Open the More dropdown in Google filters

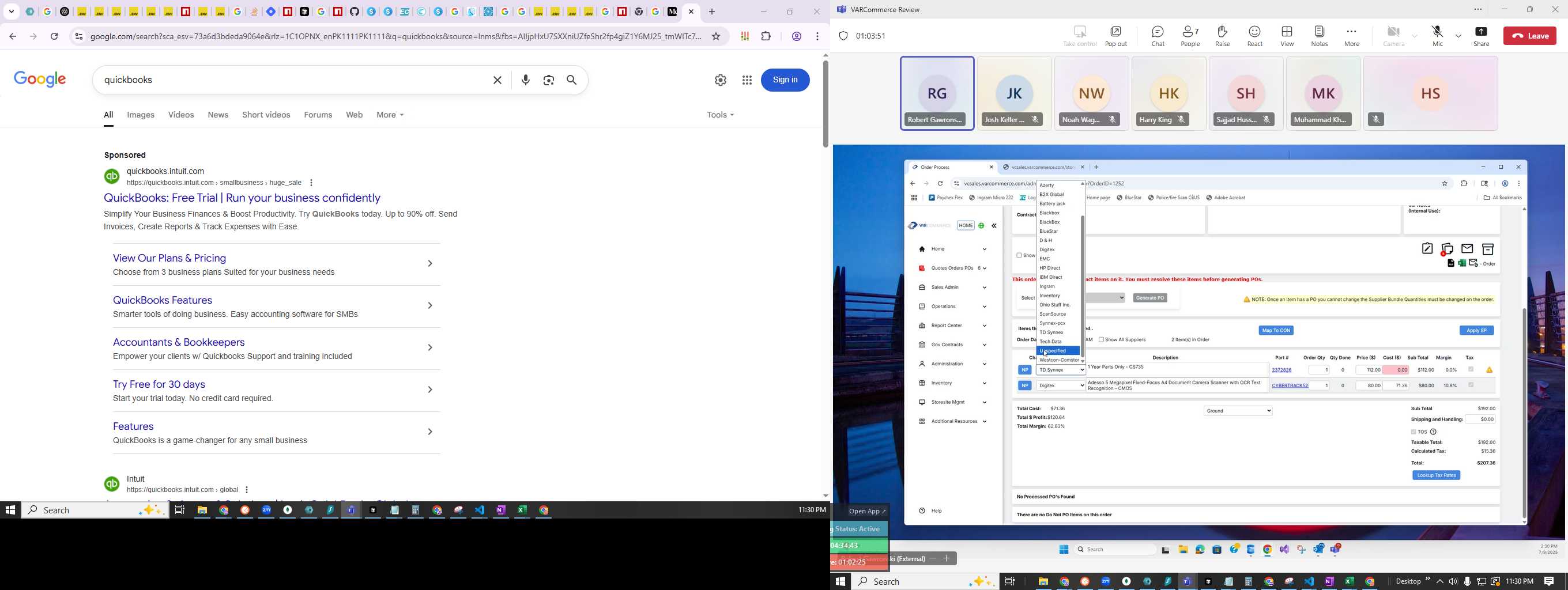pos(390,115)
